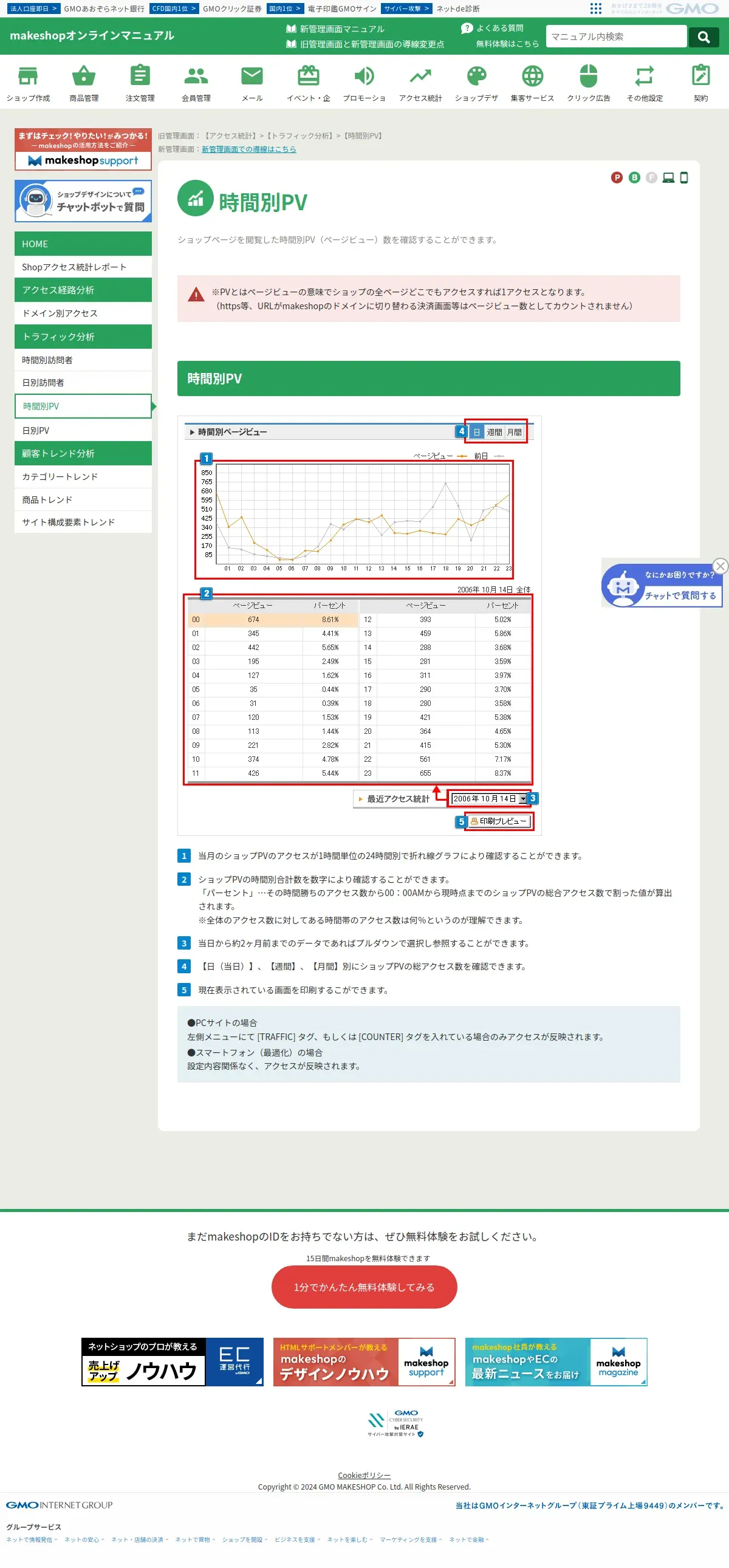Expand ネット・店舗の決済 footer group
Image resolution: width=729 pixels, height=1568 pixels.
pos(139,1539)
